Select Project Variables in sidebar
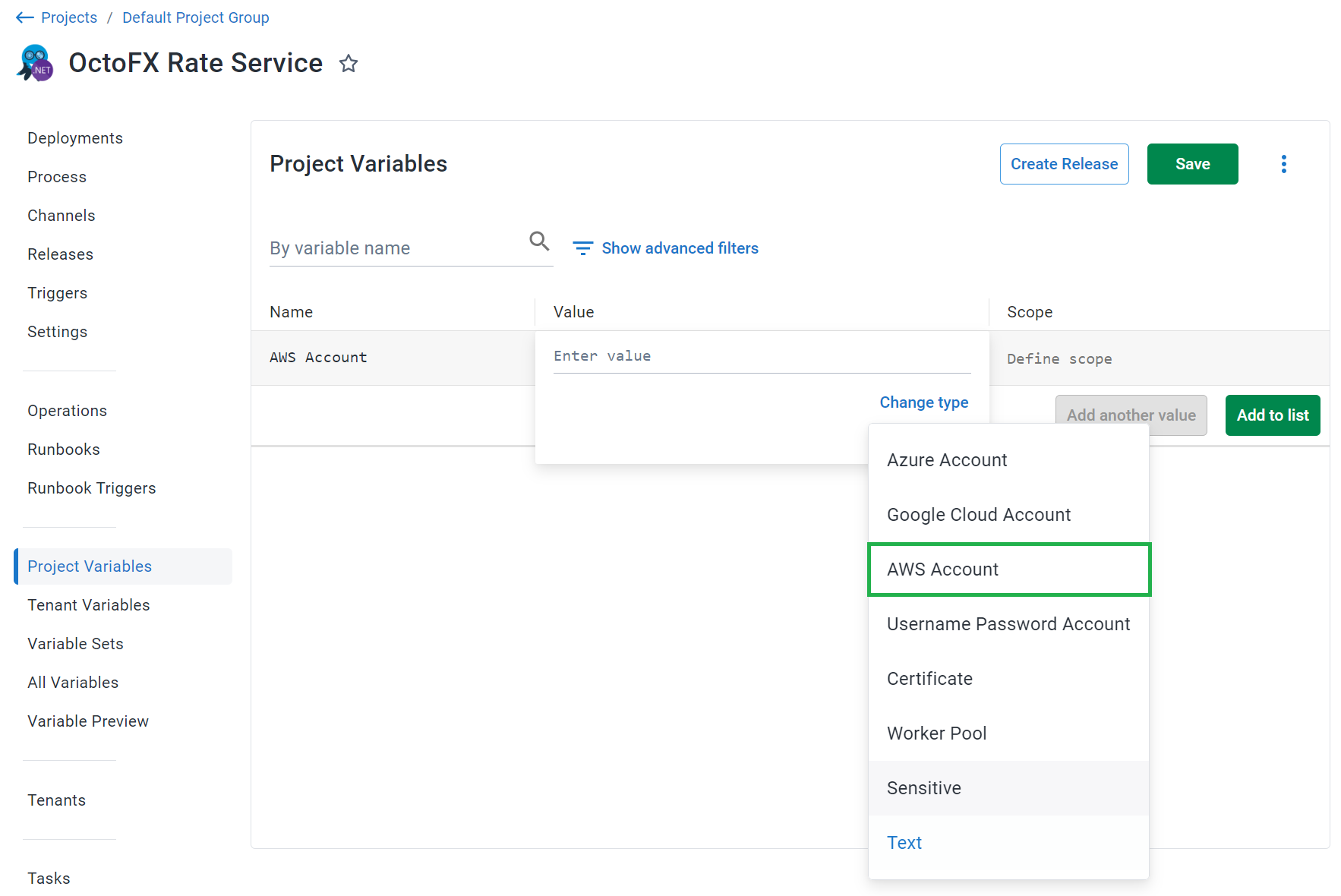 point(123,566)
